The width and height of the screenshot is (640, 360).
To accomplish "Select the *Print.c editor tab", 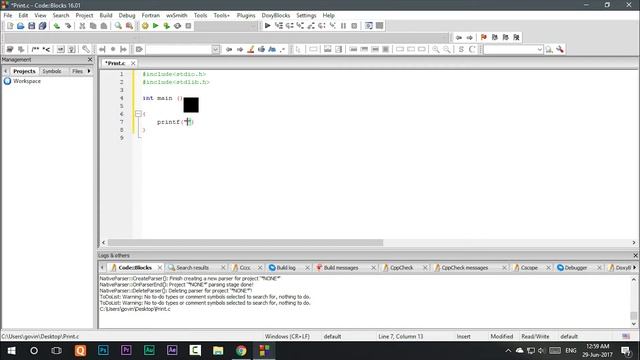I will pyautogui.click(x=115, y=63).
